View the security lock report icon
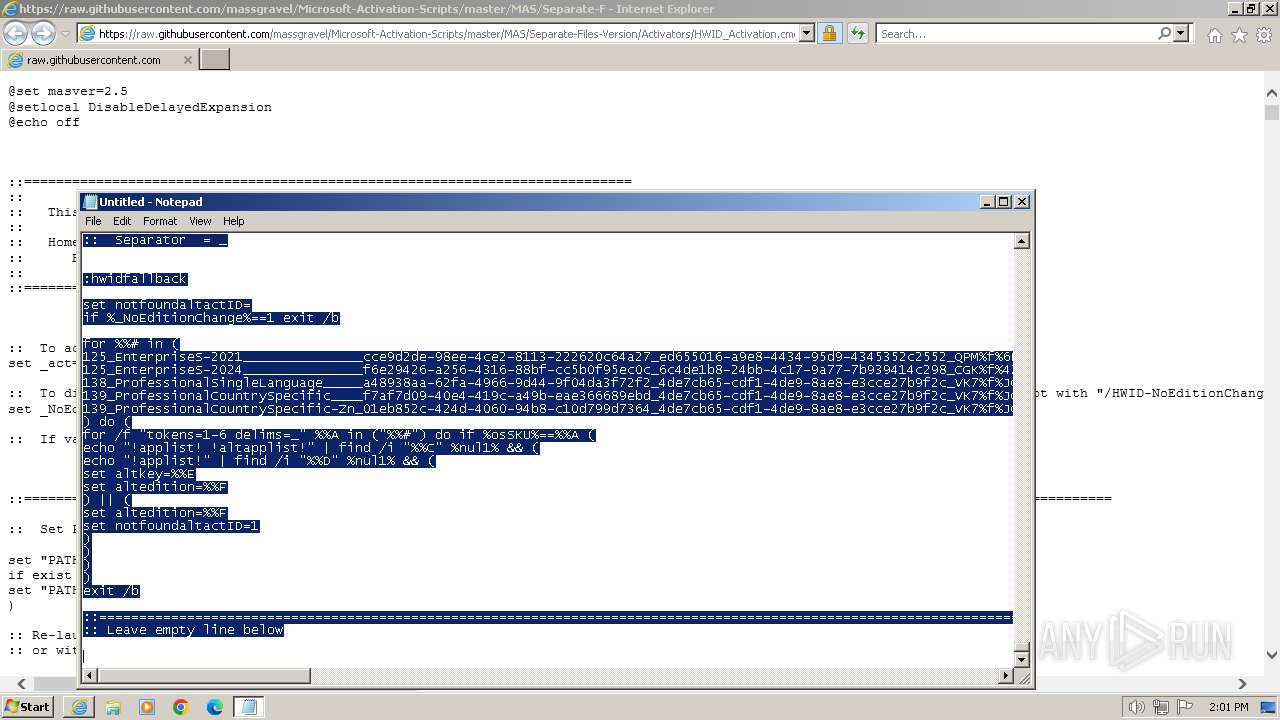 (x=829, y=33)
